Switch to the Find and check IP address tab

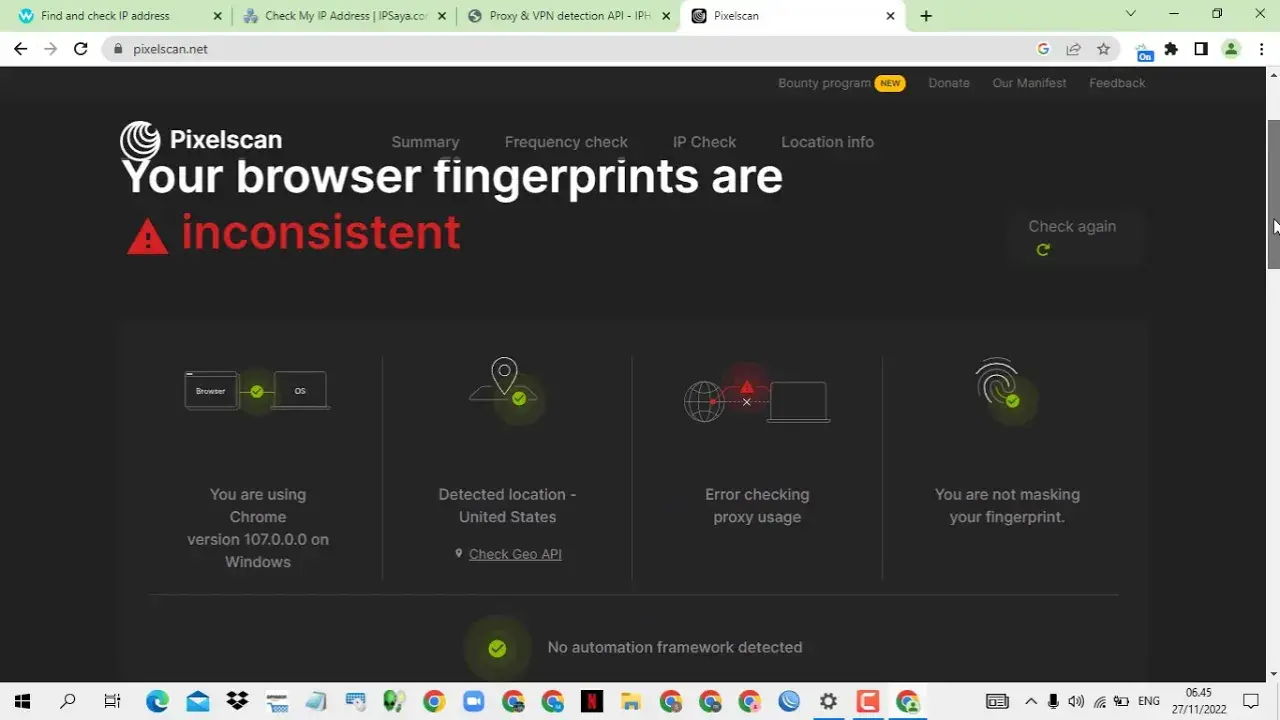[x=105, y=16]
